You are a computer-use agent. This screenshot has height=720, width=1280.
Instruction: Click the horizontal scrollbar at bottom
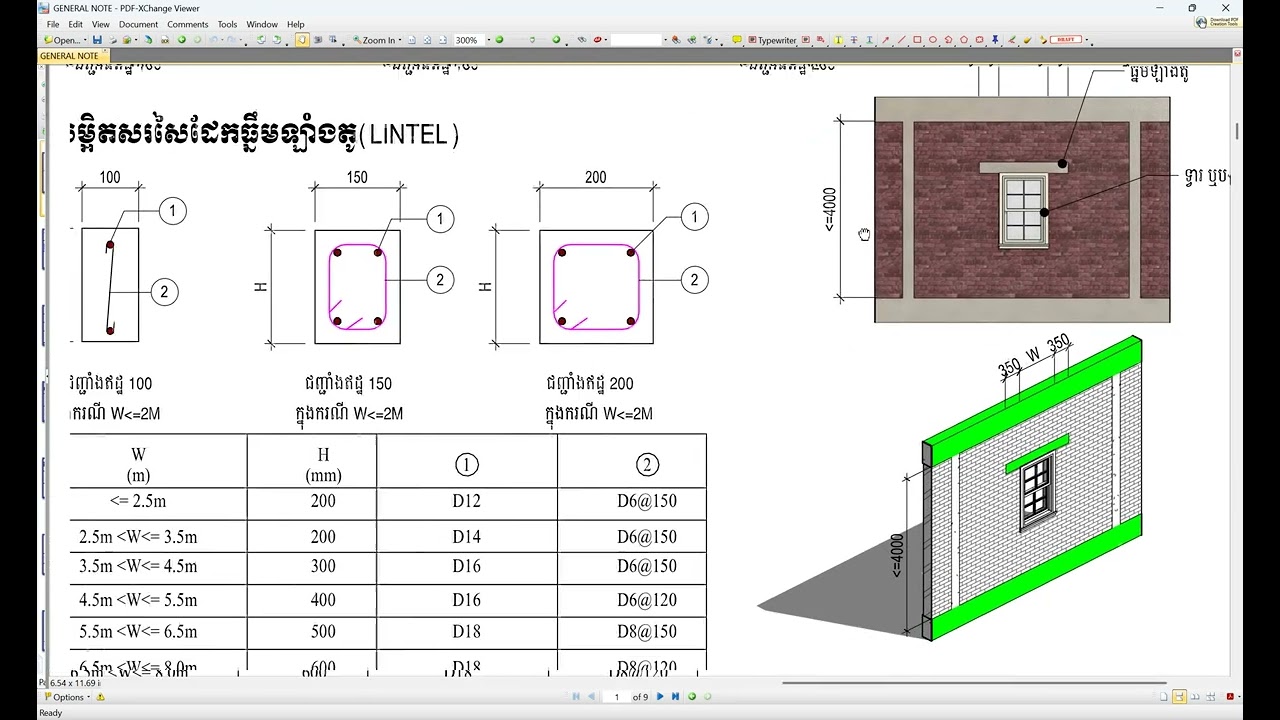[x=975, y=683]
